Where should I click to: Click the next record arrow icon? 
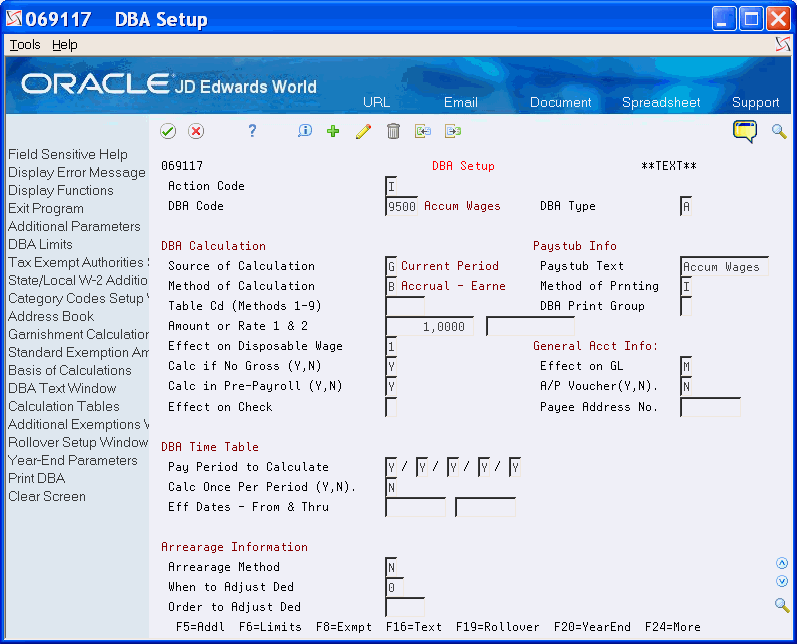(452, 131)
